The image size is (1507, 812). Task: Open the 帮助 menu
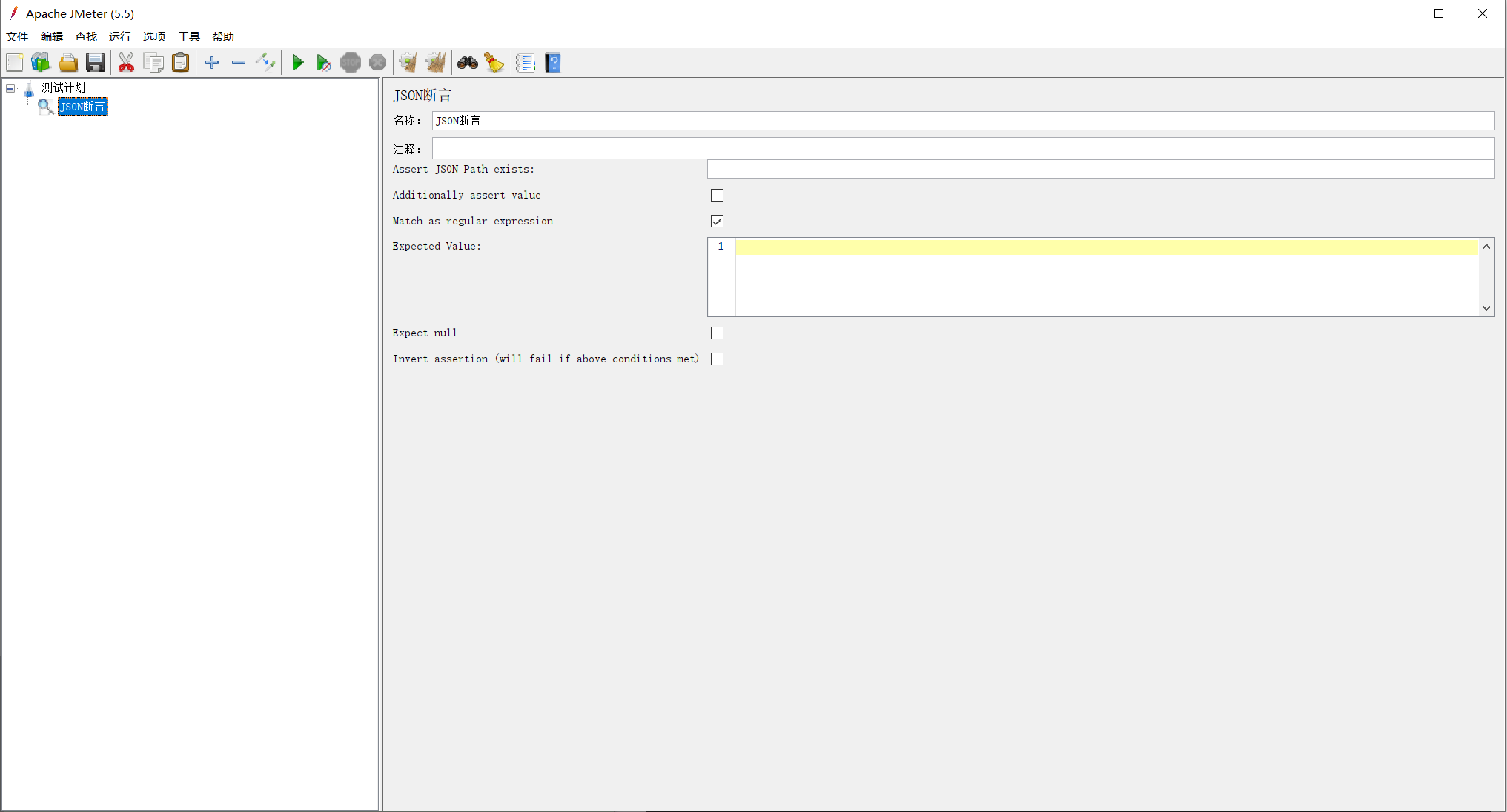223,36
